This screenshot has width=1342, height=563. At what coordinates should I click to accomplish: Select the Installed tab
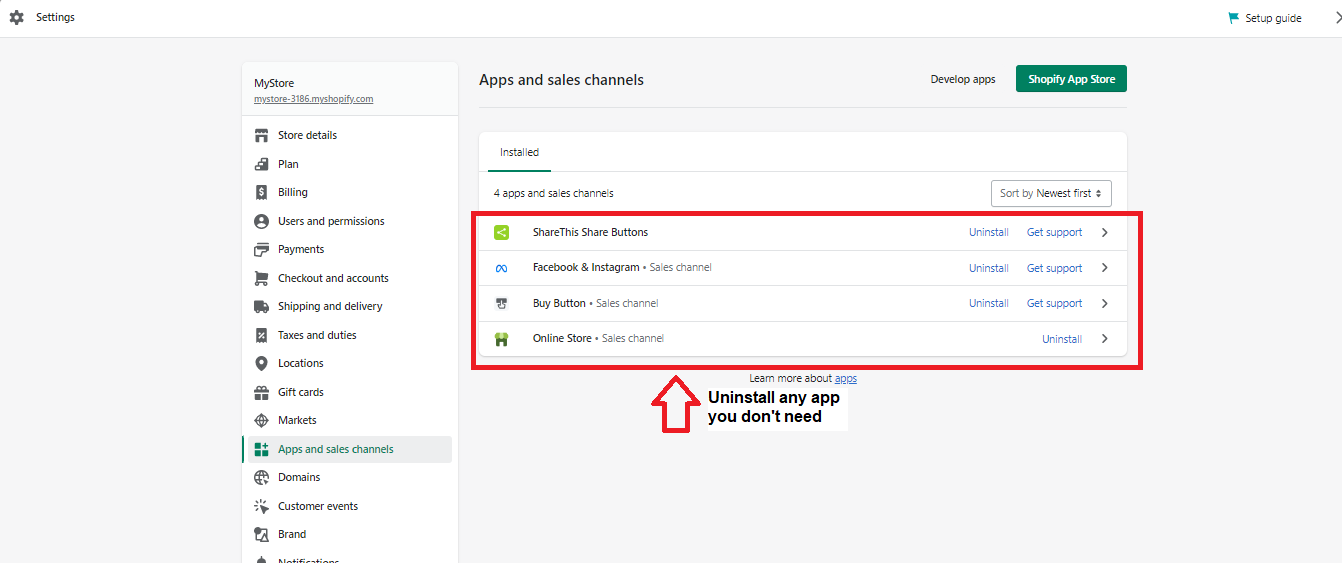[x=519, y=152]
